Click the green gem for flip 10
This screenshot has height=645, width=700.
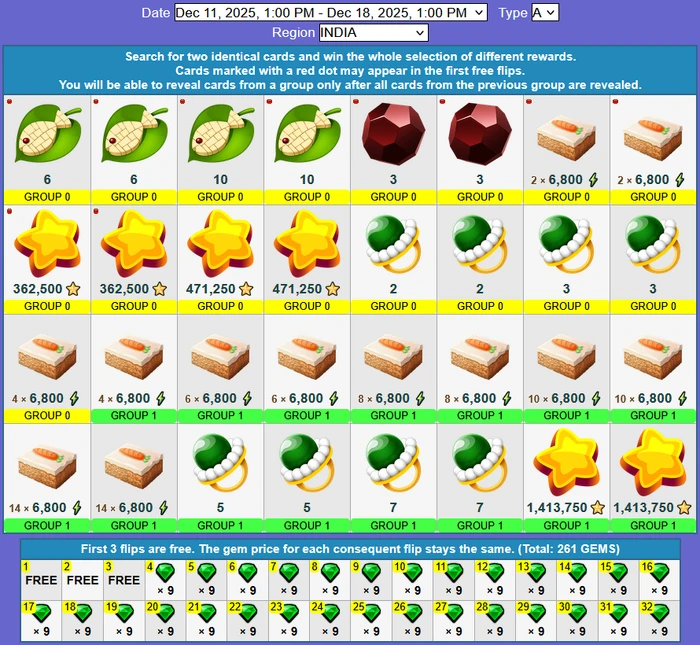point(412,573)
